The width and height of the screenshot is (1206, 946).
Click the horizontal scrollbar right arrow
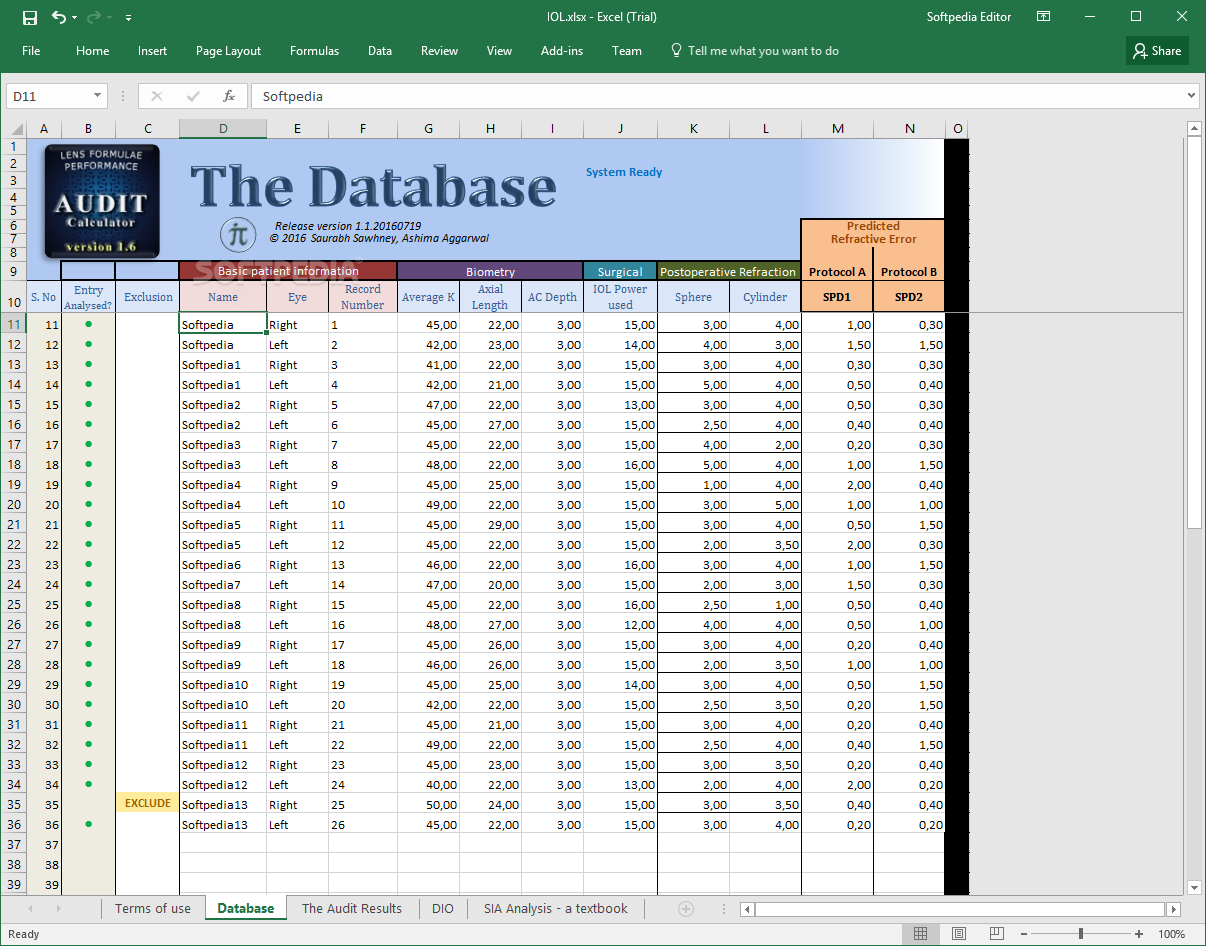point(1174,909)
